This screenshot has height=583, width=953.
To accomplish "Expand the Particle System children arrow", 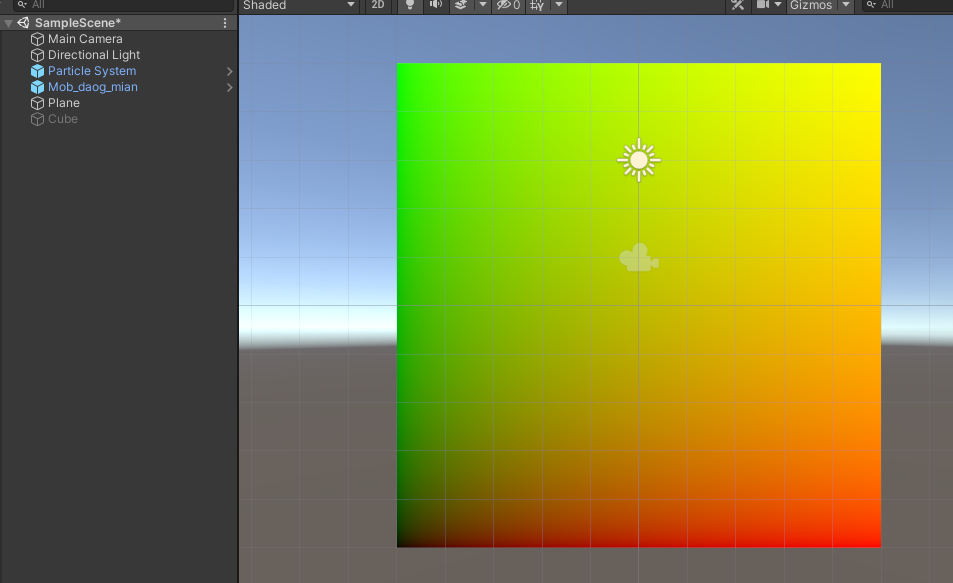I will pos(229,71).
